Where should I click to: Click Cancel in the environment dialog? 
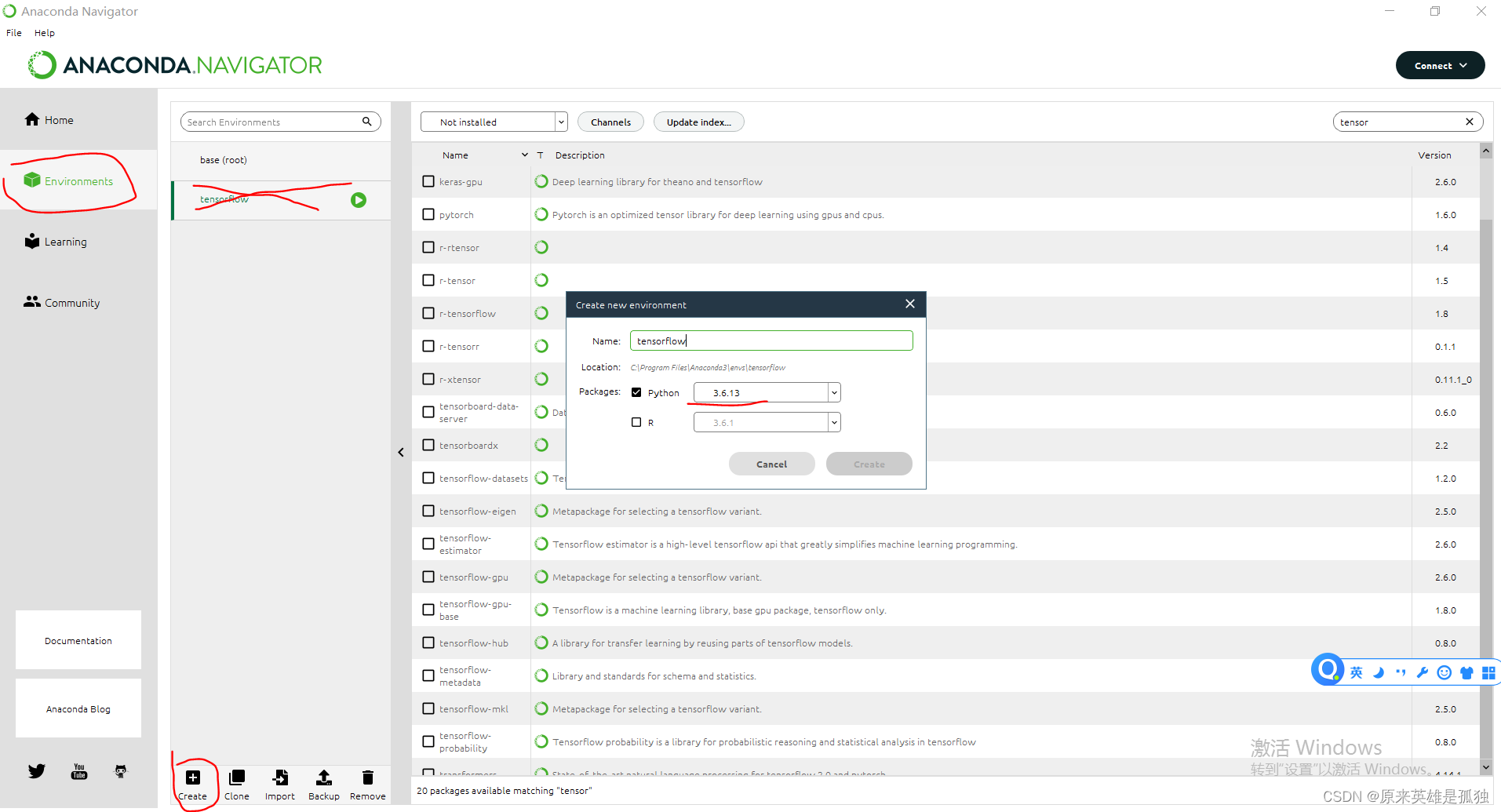click(x=771, y=464)
